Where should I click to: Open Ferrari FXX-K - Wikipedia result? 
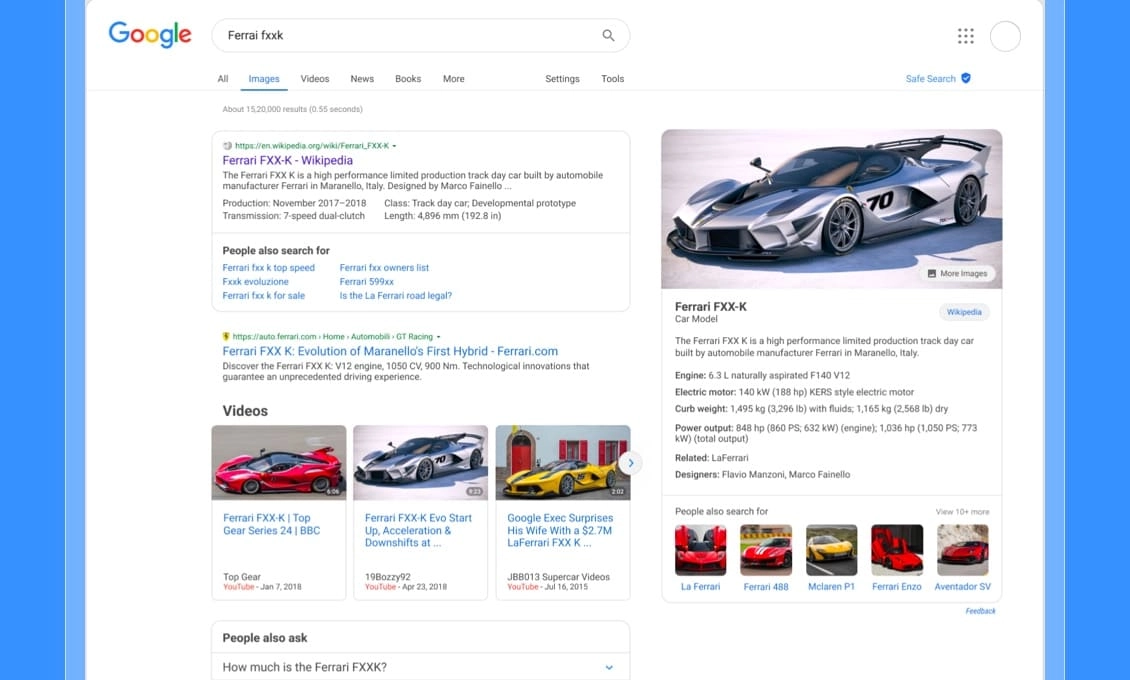pyautogui.click(x=288, y=161)
